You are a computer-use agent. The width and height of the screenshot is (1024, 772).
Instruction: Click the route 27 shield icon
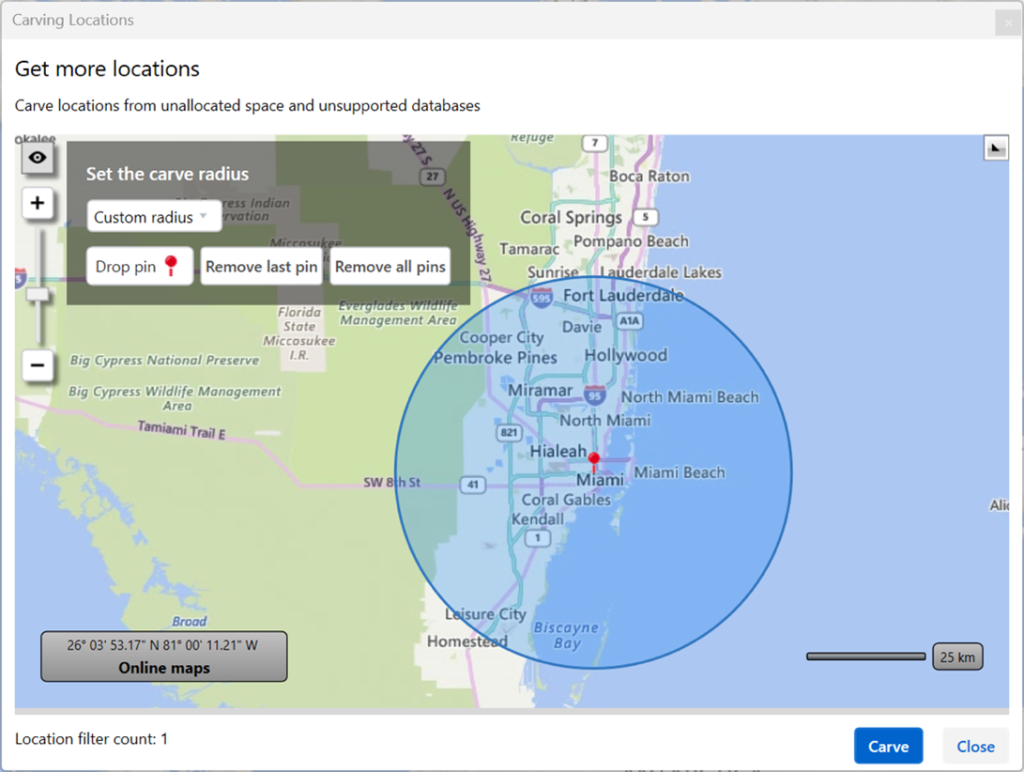coord(432,176)
